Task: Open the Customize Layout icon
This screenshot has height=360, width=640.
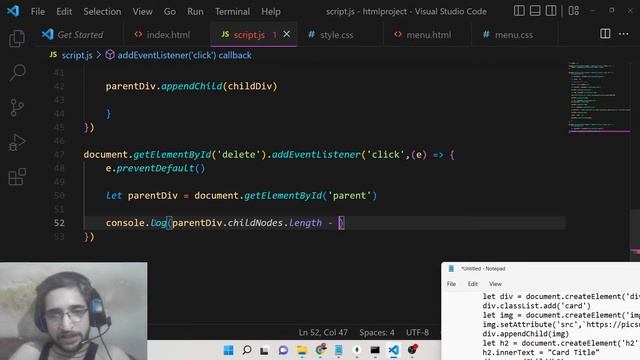Action: [x=573, y=11]
